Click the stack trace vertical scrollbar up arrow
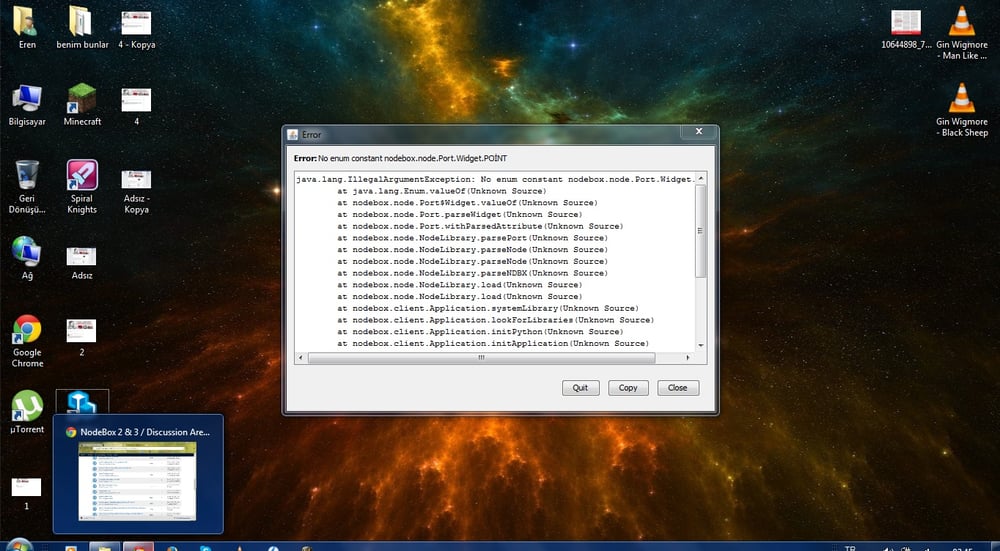Viewport: 1000px width, 551px height. [701, 179]
